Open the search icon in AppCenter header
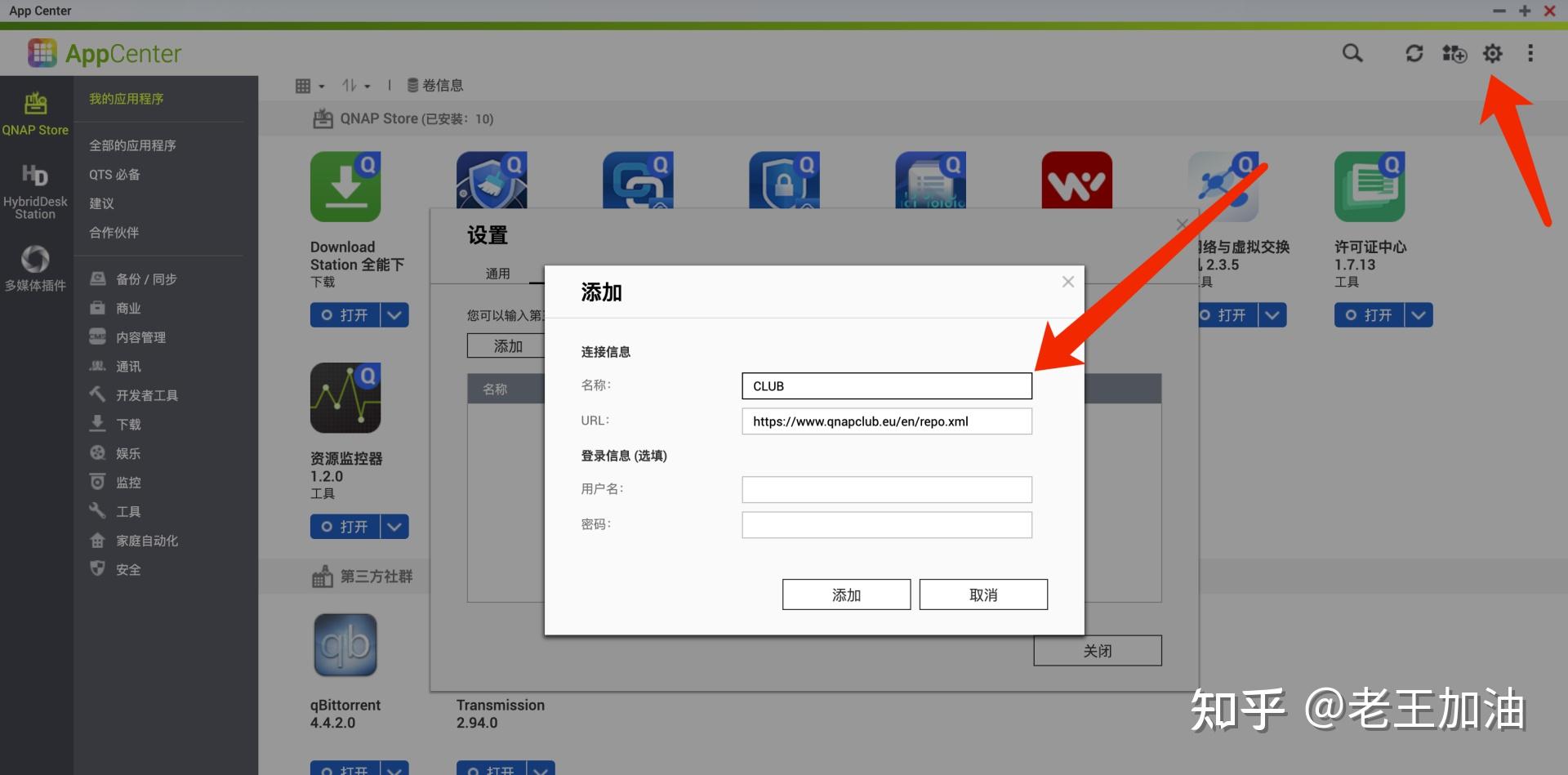The width and height of the screenshot is (1568, 775). 1352,53
